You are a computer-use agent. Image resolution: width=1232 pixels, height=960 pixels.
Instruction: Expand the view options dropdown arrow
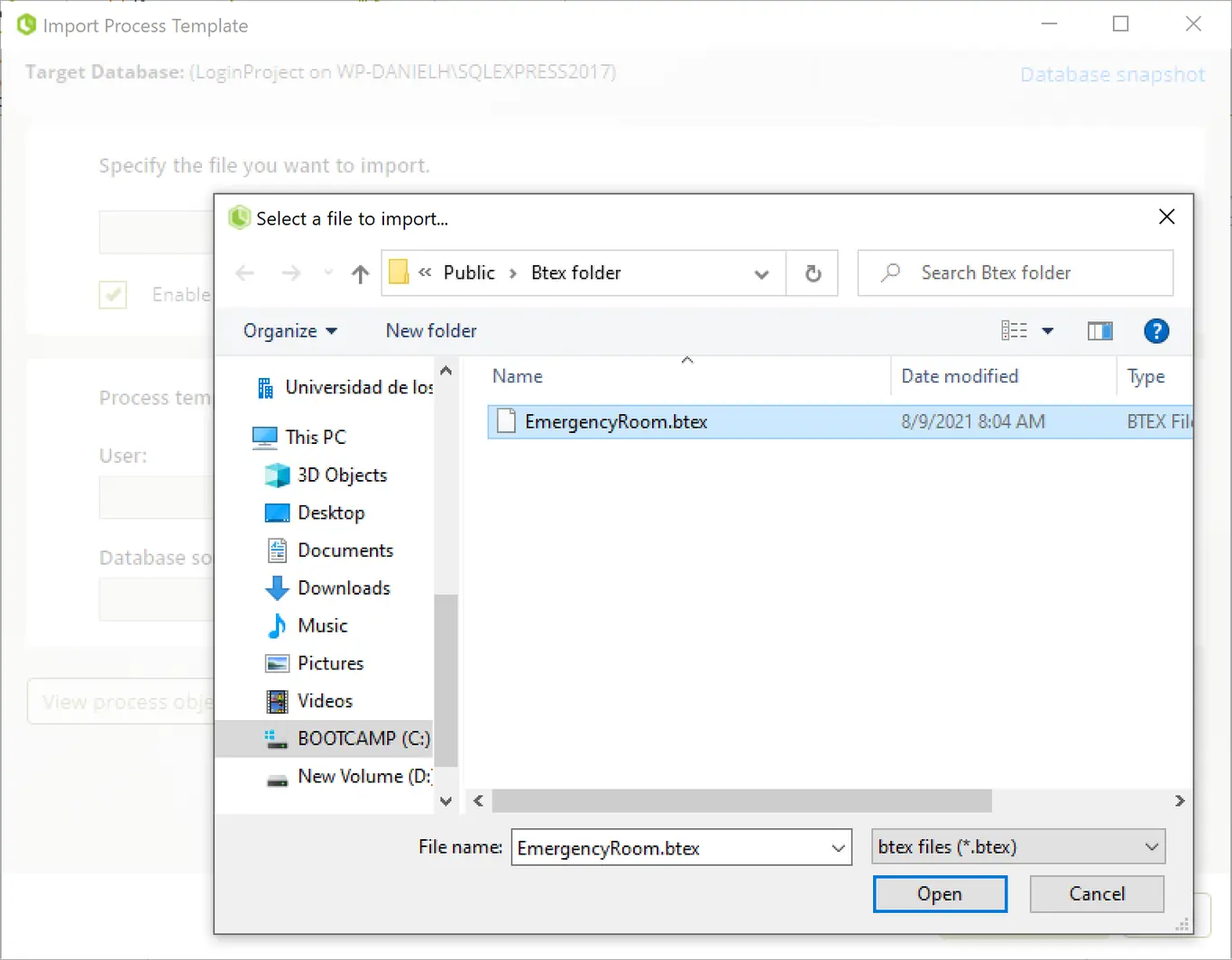[x=1048, y=331]
